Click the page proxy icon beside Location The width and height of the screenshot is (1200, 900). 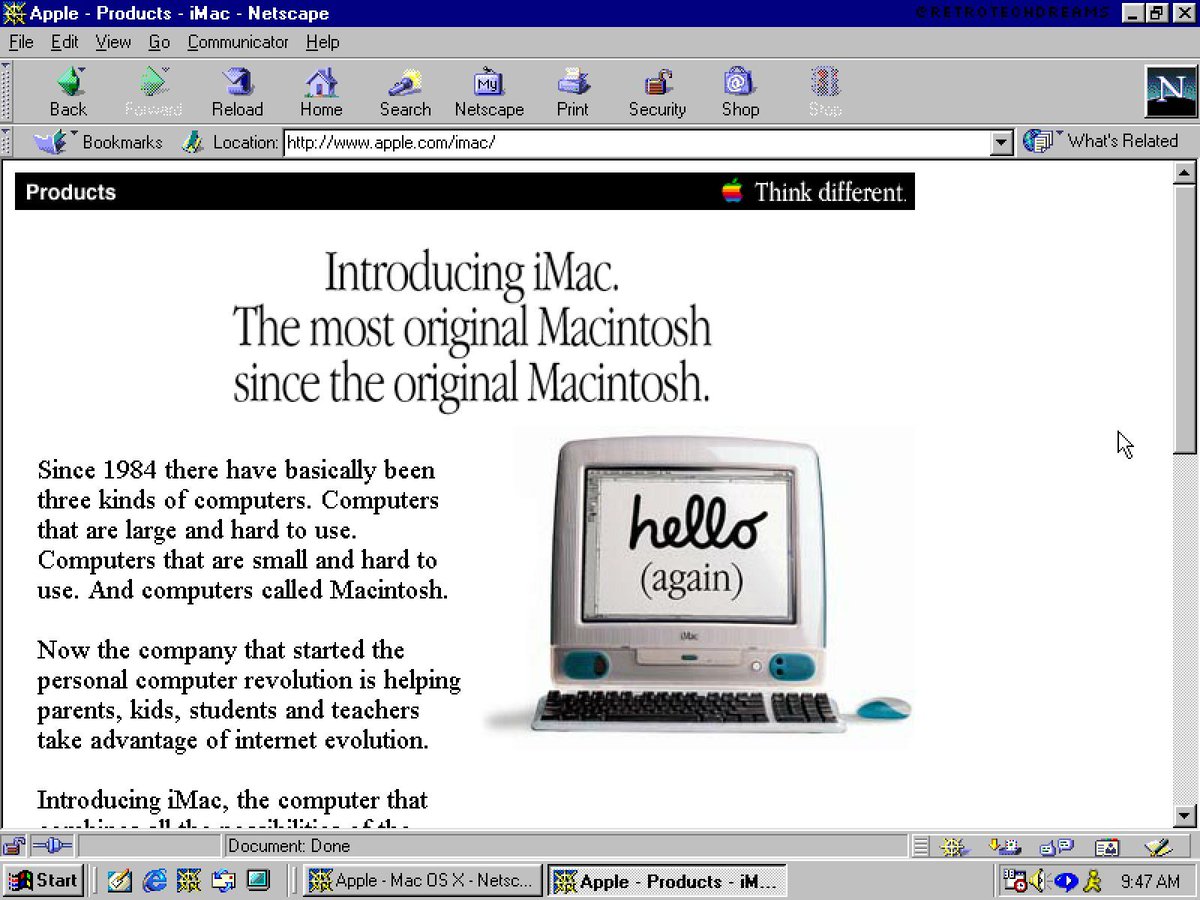coord(193,142)
